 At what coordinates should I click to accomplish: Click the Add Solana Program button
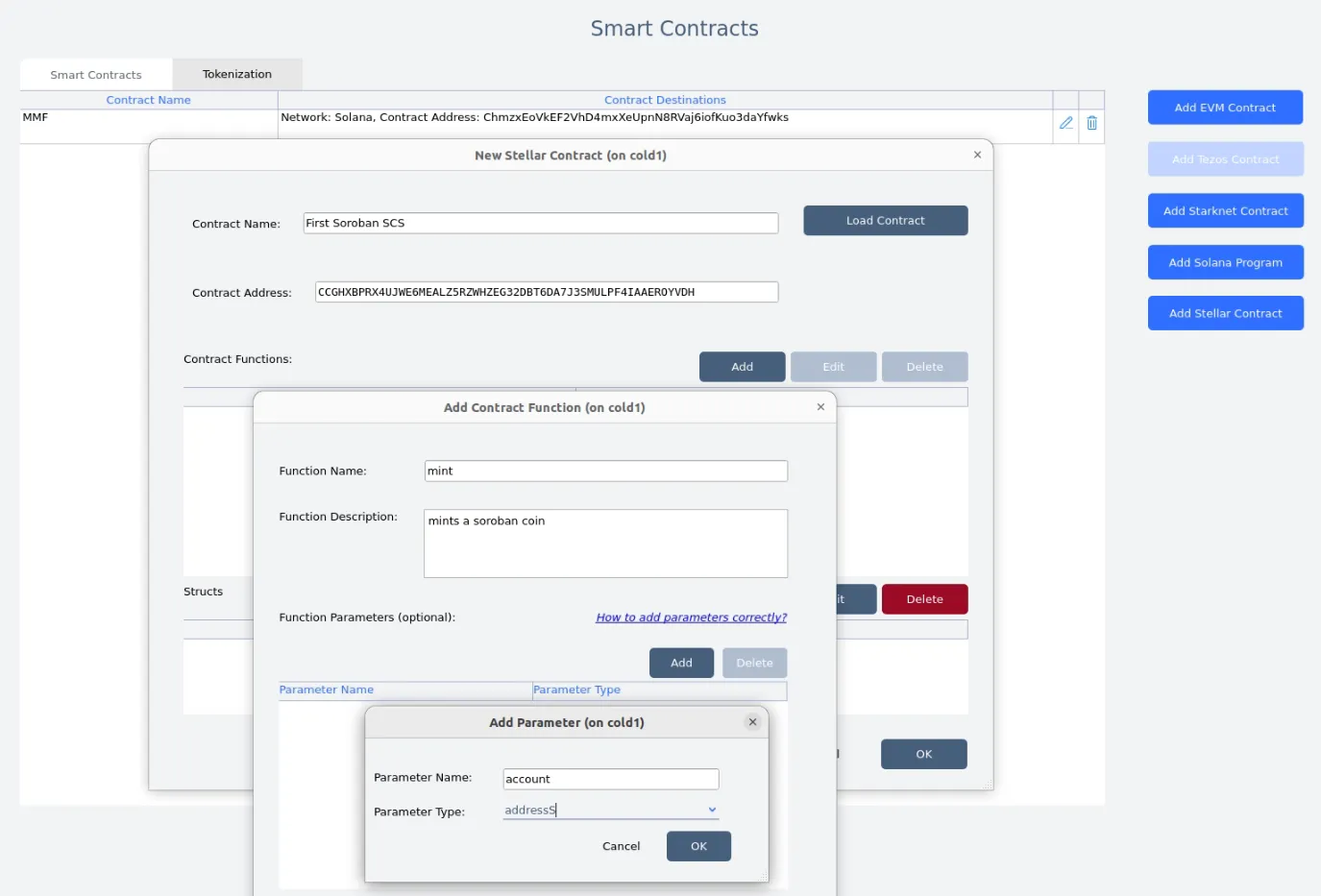(x=1225, y=262)
